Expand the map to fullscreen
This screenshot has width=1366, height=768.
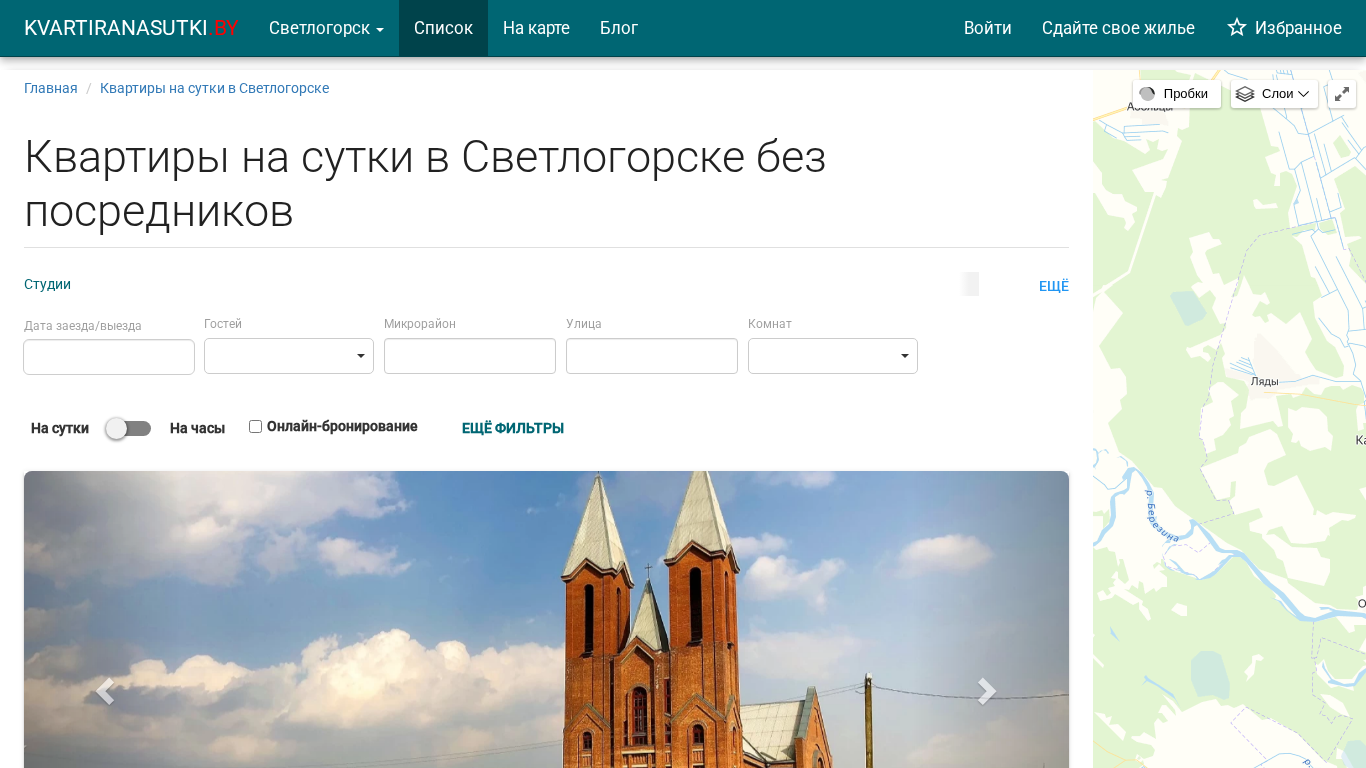[1342, 94]
